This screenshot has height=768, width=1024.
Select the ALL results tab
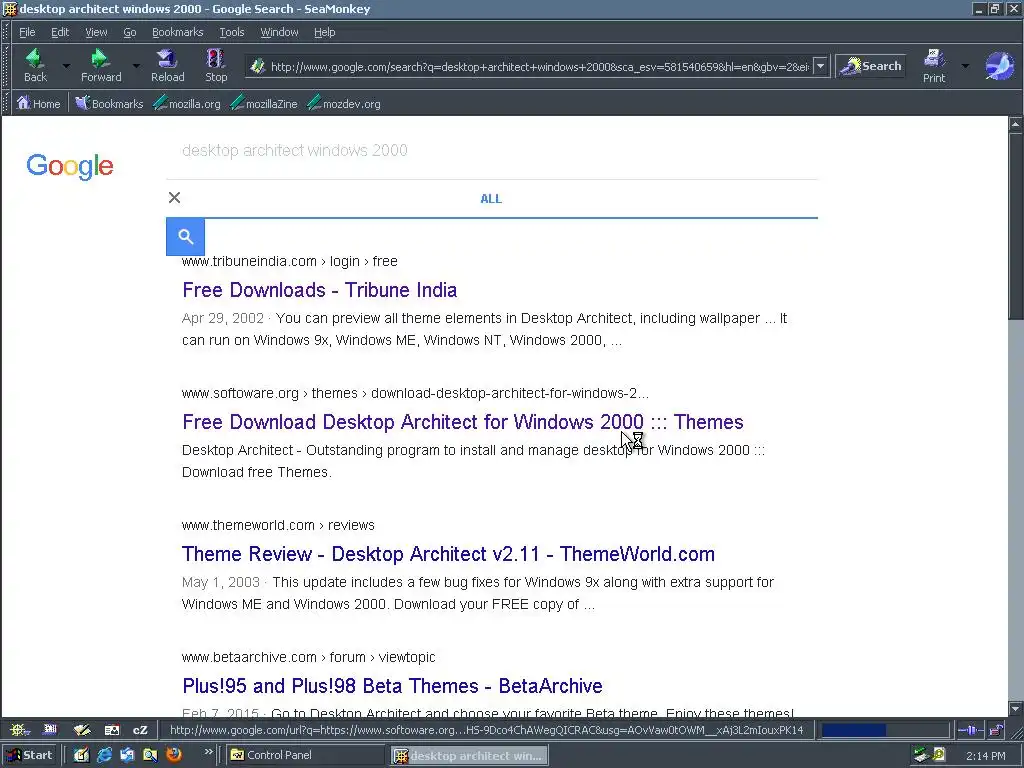point(491,199)
